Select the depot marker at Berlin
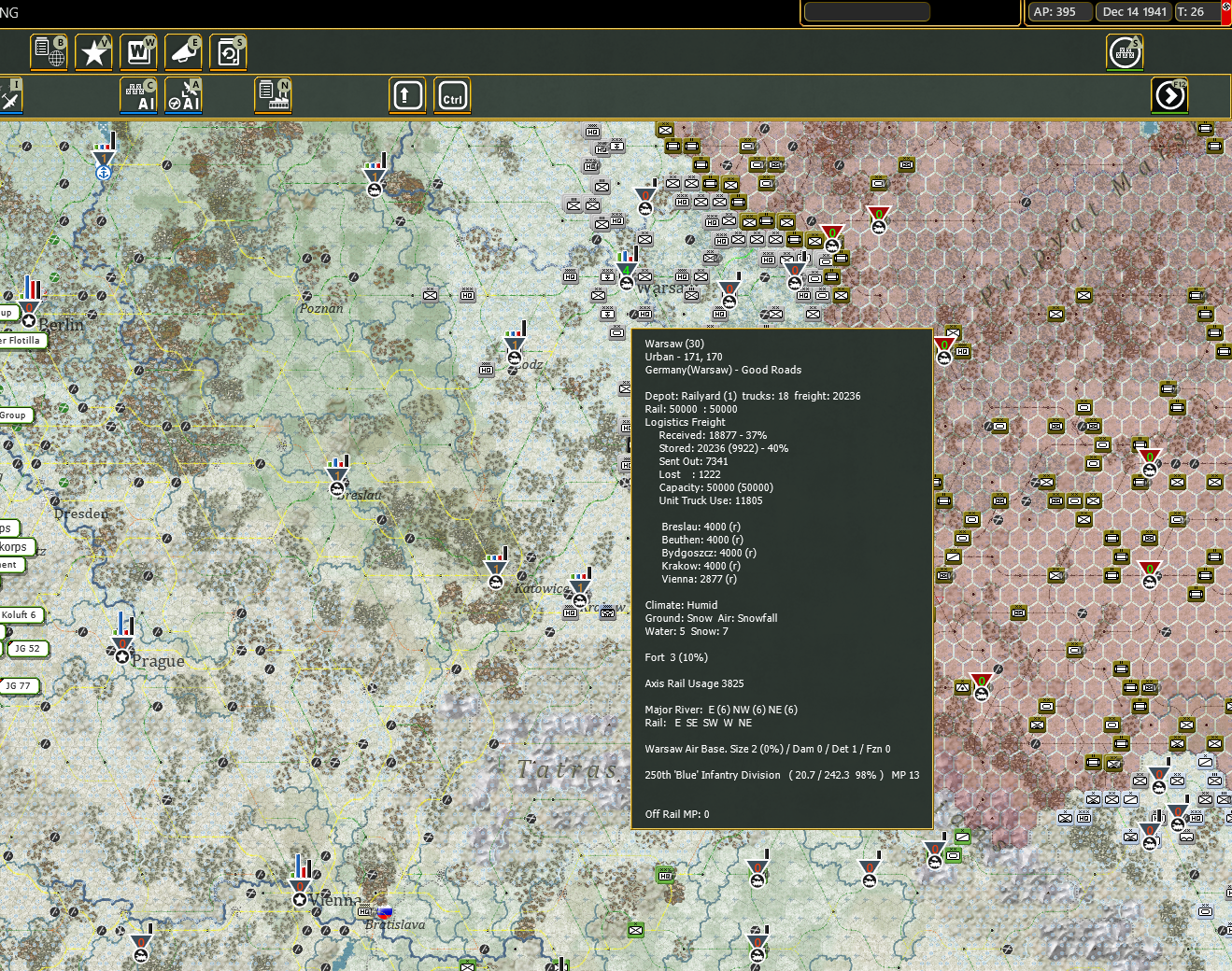The image size is (1232, 971). click(x=30, y=303)
